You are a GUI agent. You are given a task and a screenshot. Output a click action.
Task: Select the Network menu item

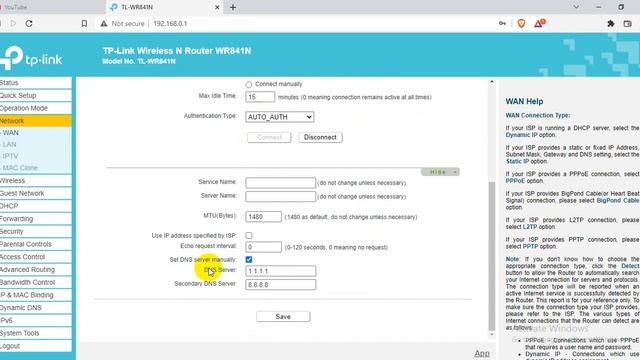pyautogui.click(x=36, y=121)
